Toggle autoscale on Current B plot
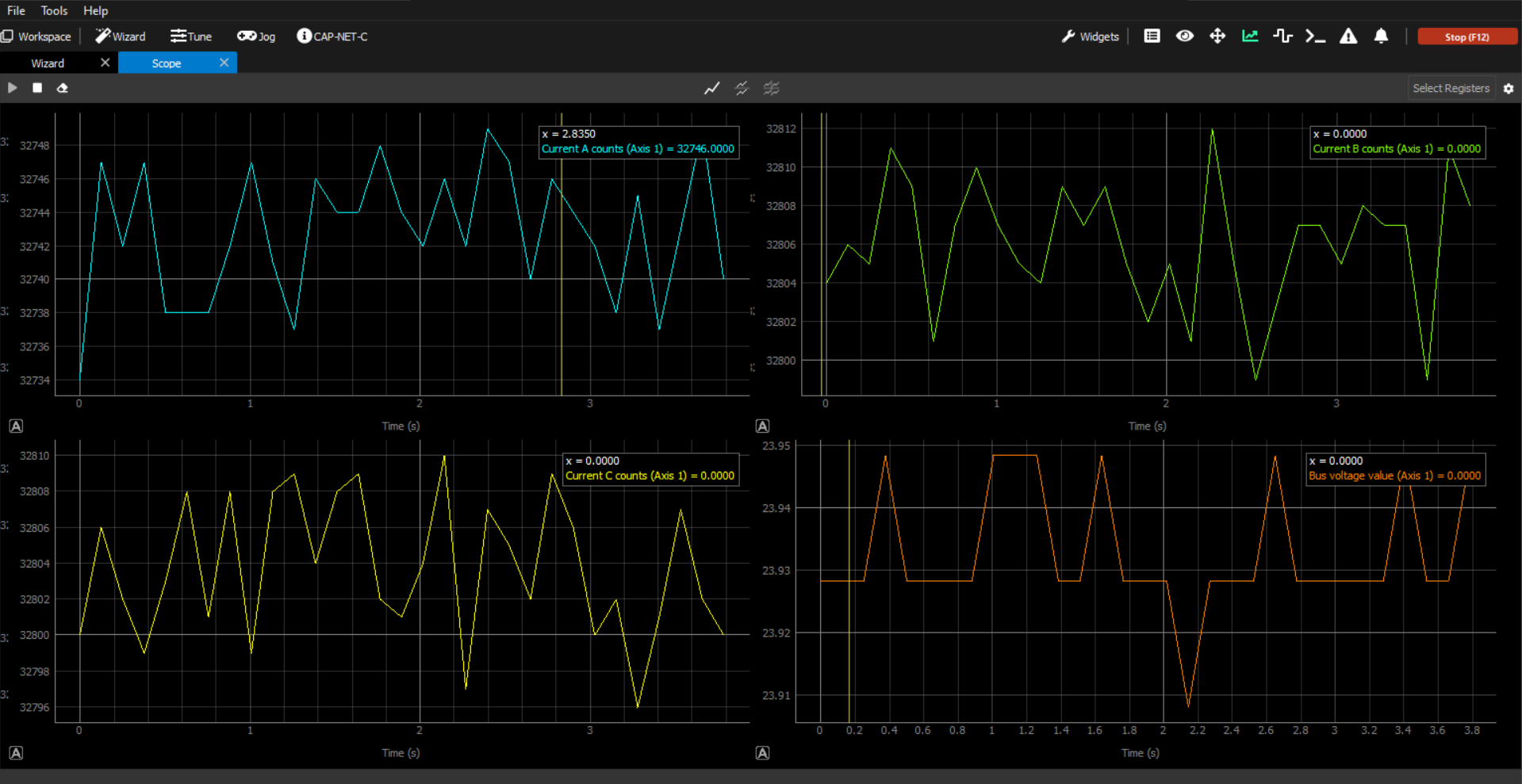 [x=762, y=426]
